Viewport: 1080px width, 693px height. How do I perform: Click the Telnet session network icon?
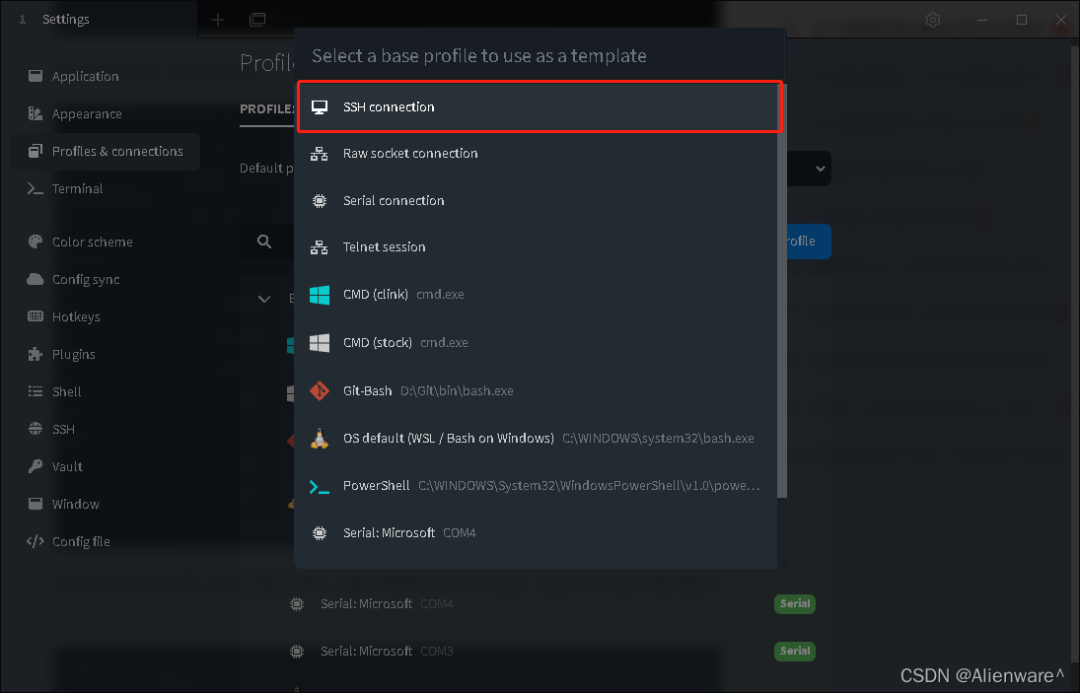319,247
